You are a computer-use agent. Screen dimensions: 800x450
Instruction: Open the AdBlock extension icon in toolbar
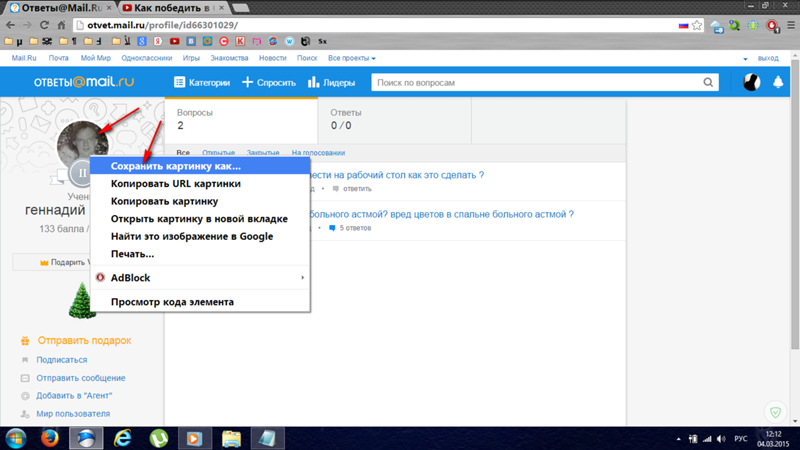pyautogui.click(x=772, y=26)
